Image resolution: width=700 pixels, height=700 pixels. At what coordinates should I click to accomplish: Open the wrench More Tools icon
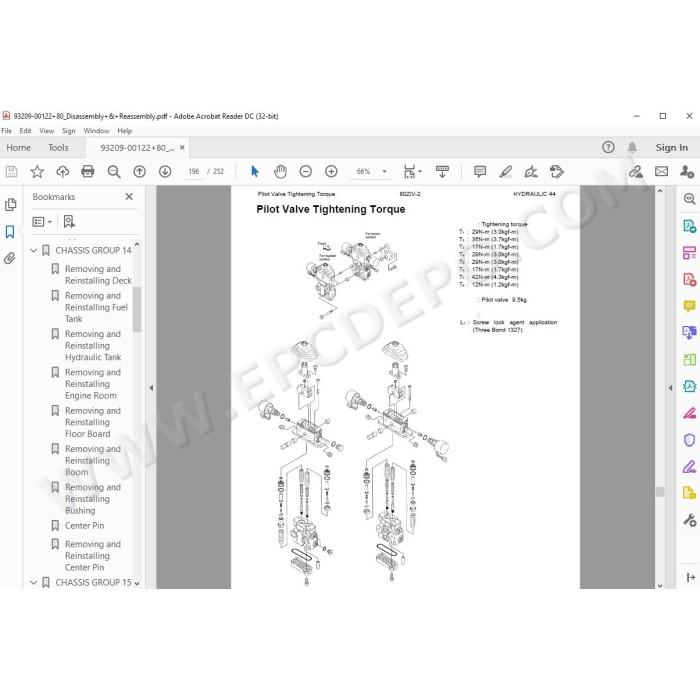(690, 520)
